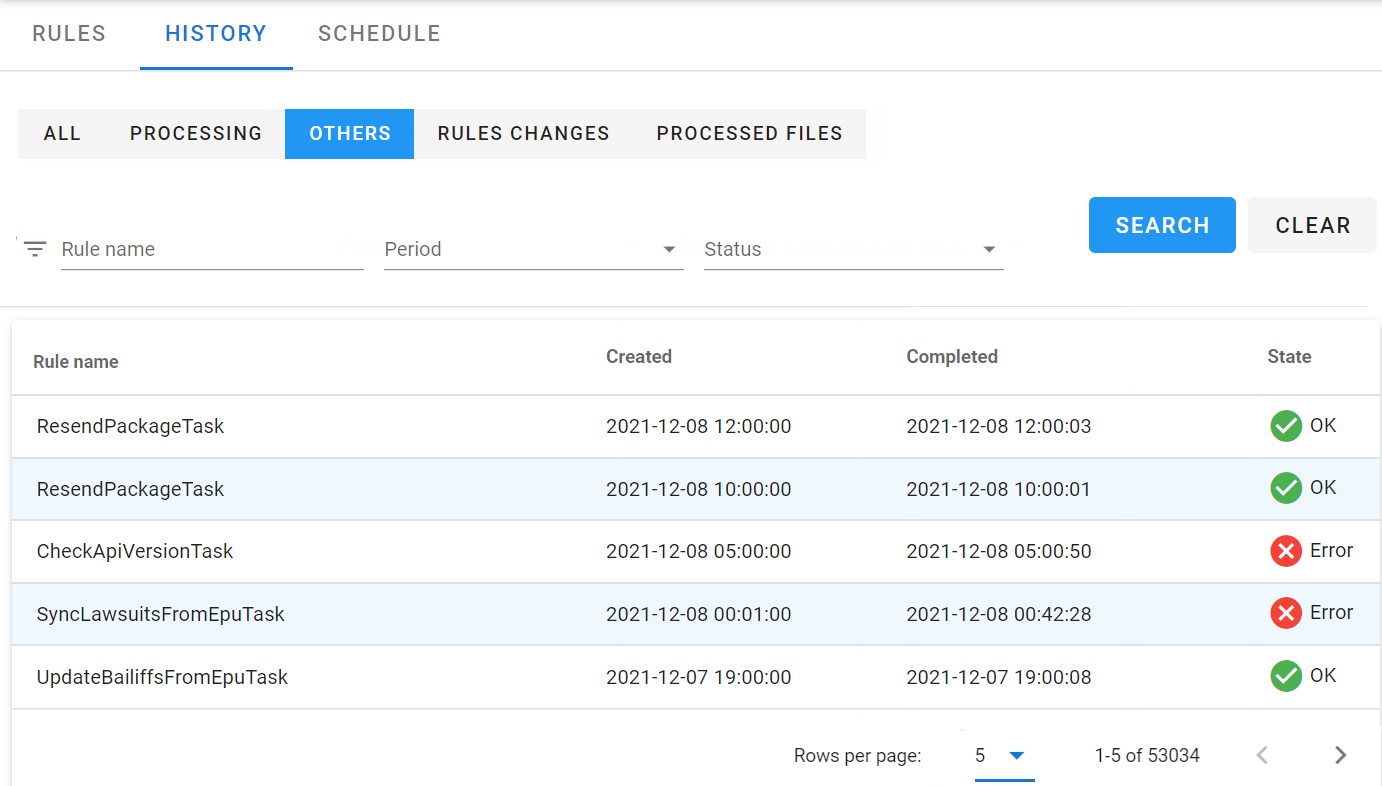Click completed time 2021-12-08 05:00:50
The height and width of the screenshot is (786, 1382).
pyautogui.click(x=999, y=551)
